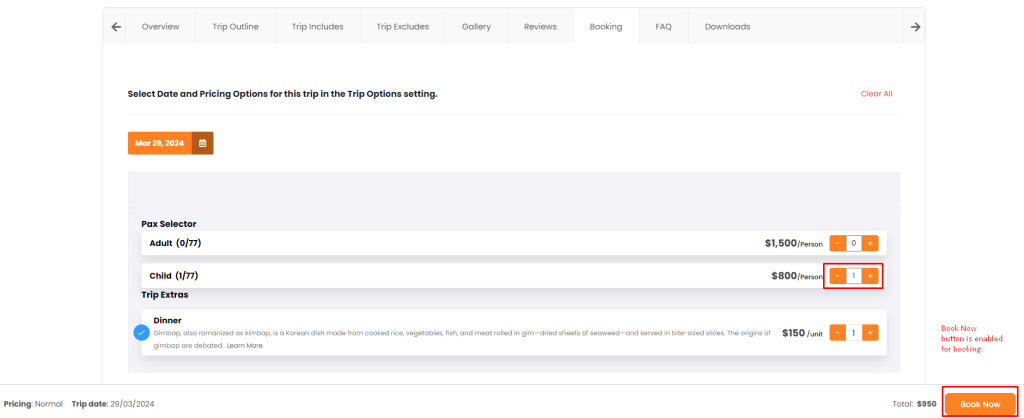Switch to the Overview tab
Screen dimensions: 1024x418
click(x=160, y=27)
